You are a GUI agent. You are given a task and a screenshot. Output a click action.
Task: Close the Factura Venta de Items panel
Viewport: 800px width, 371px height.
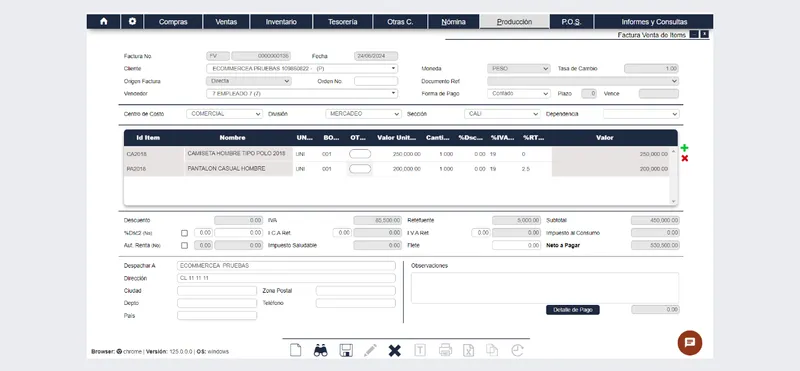705,34
